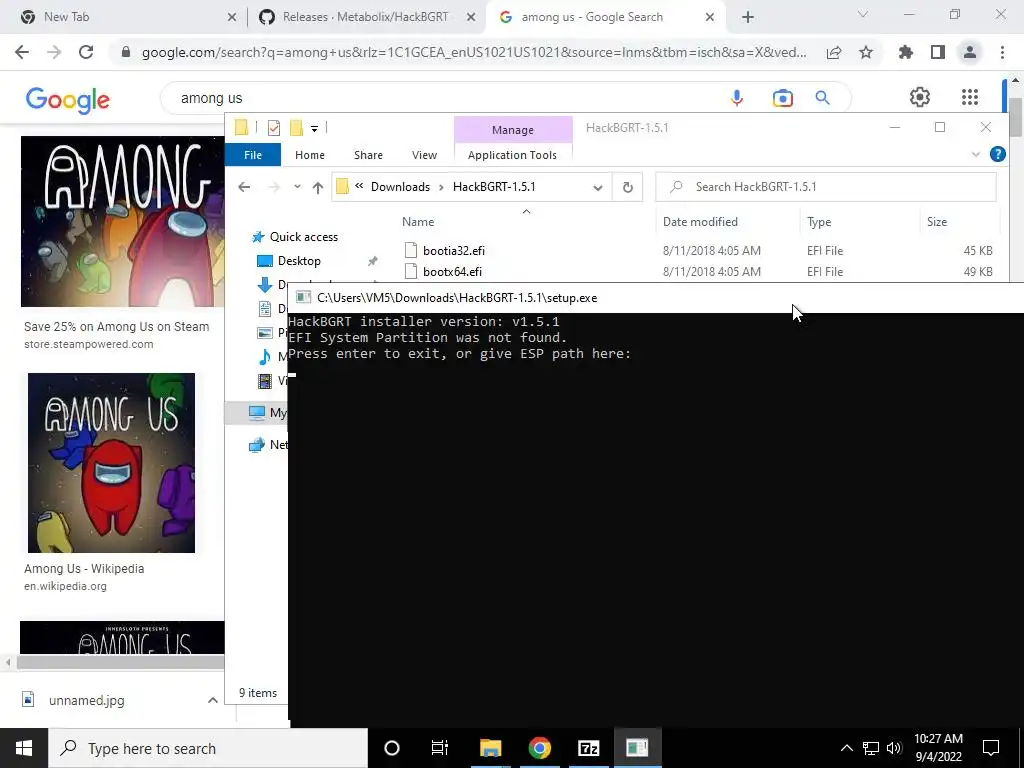Click Explorer back arrow
The width and height of the screenshot is (1024, 768).
click(244, 187)
